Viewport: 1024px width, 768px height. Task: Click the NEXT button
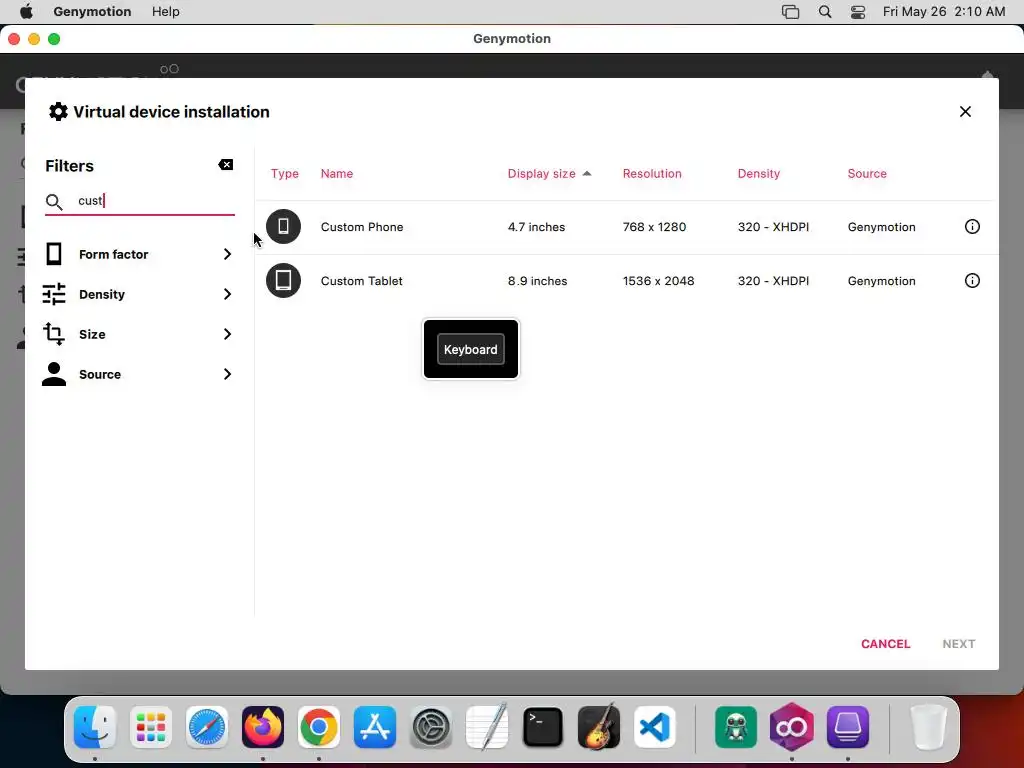[x=959, y=644]
